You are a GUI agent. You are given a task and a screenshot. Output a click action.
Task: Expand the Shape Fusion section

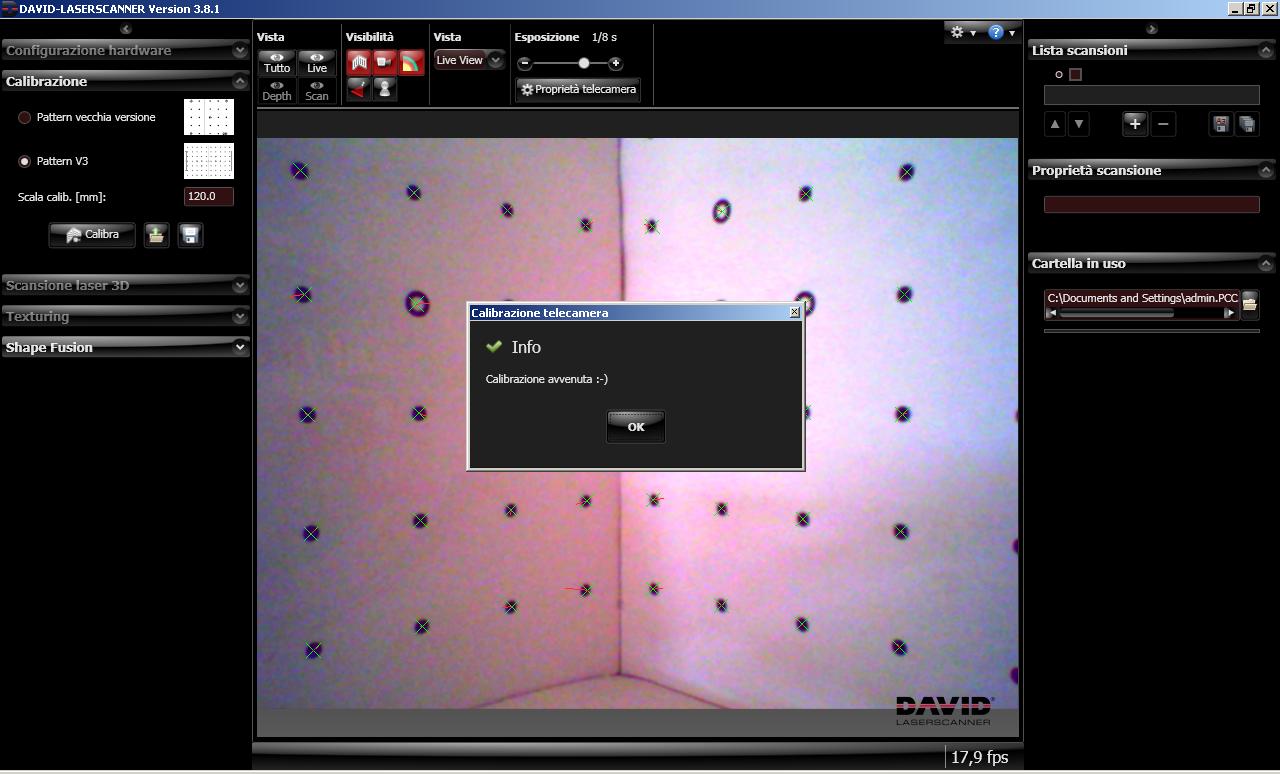[x=125, y=348]
